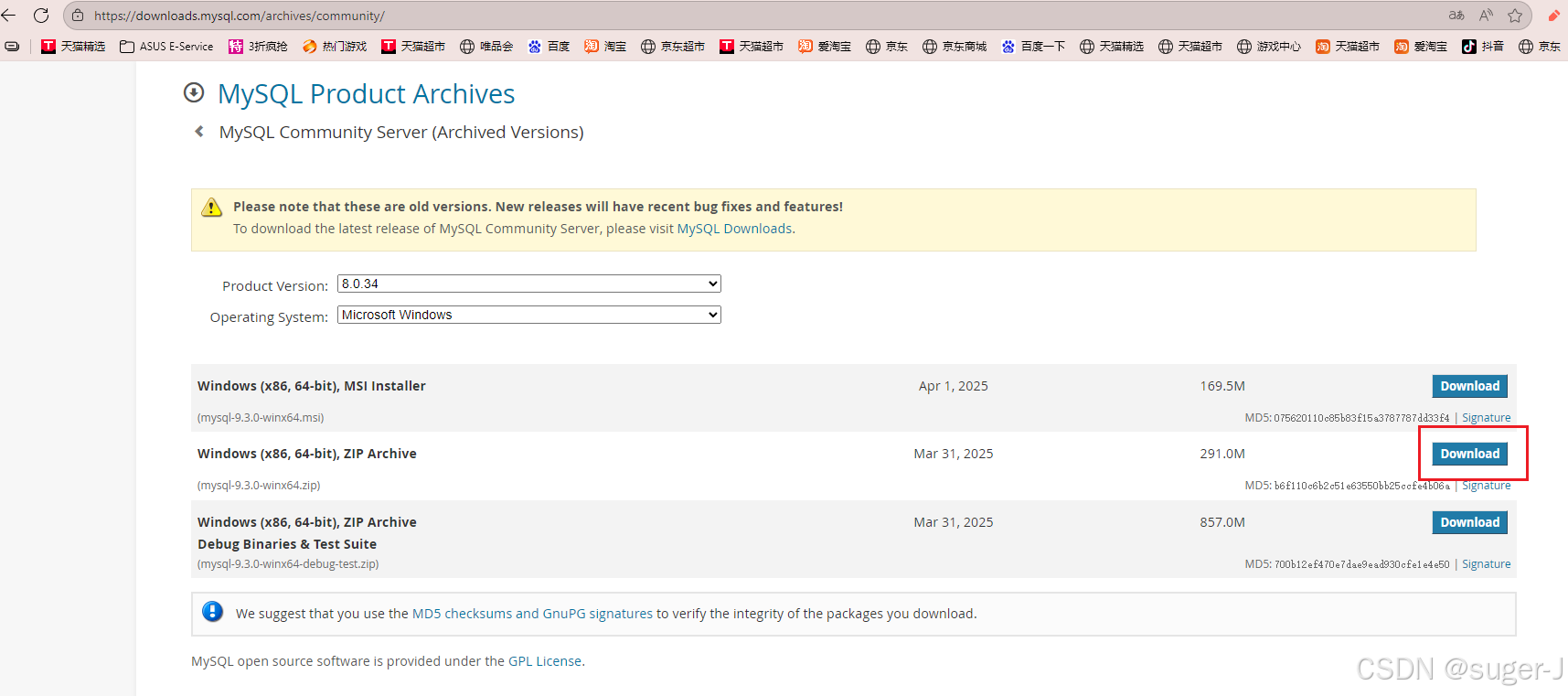The width and height of the screenshot is (1568, 696).
Task: Open the GPL License link
Action: point(545,661)
